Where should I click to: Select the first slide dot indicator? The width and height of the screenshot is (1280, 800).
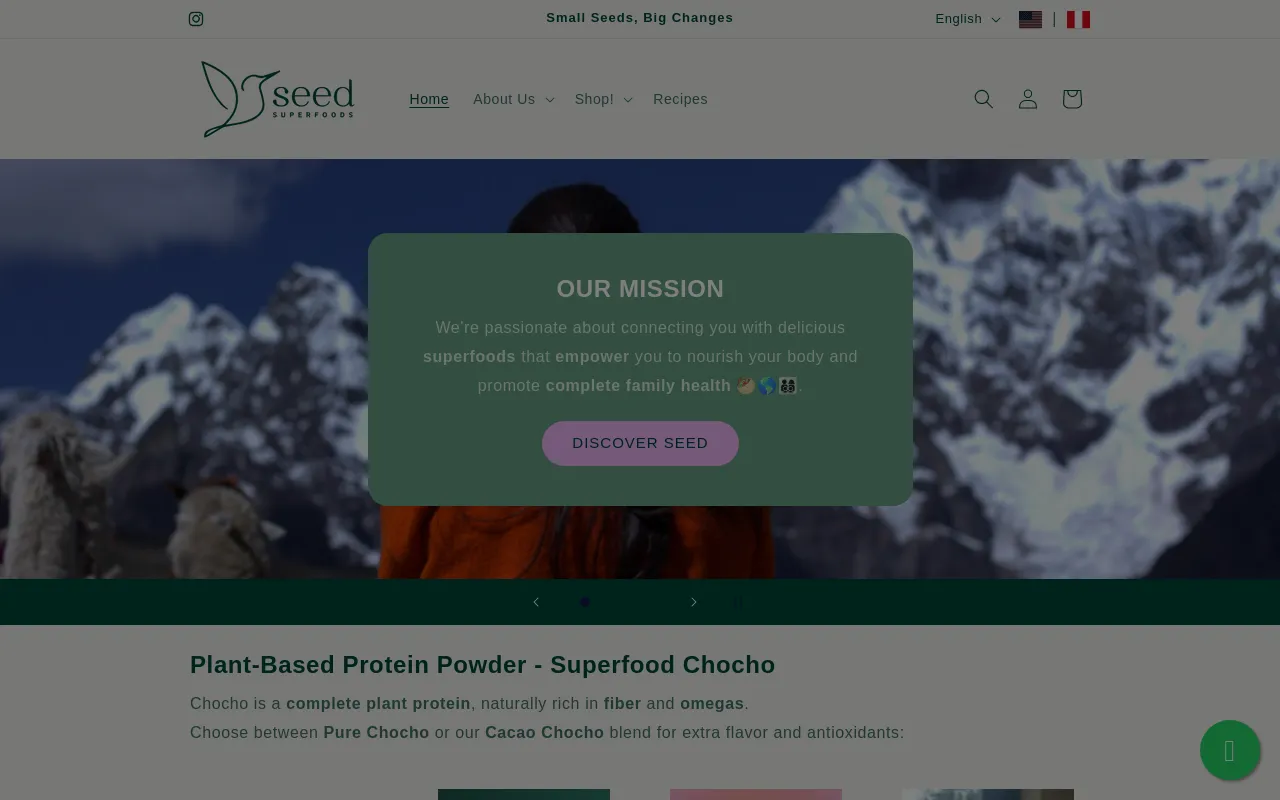point(585,602)
